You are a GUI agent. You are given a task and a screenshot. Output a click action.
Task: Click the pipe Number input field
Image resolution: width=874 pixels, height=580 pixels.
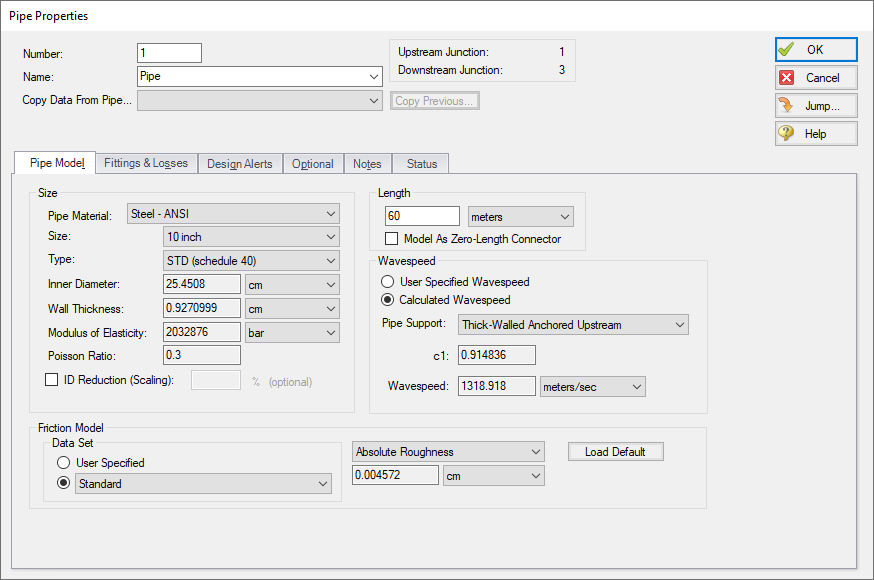[x=169, y=53]
